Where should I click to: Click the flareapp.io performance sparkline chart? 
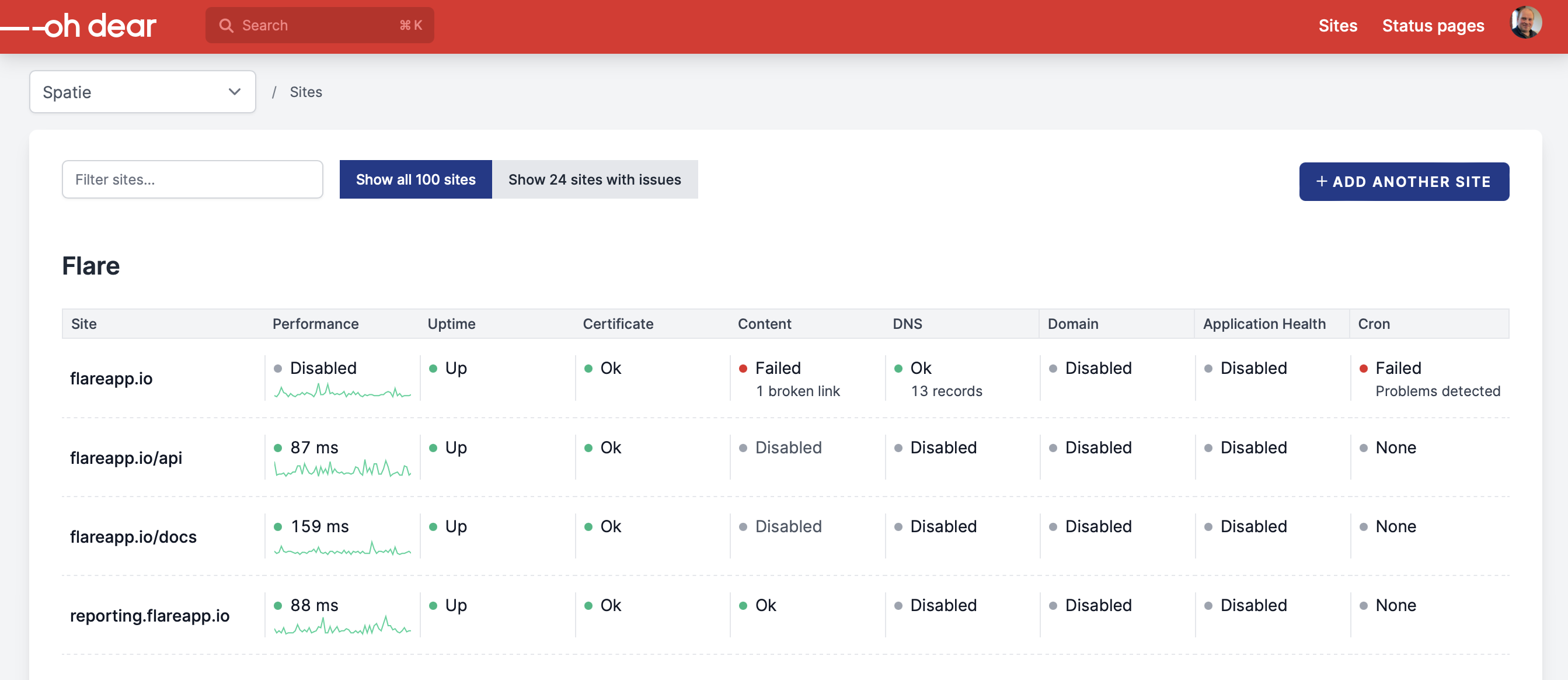coord(343,391)
